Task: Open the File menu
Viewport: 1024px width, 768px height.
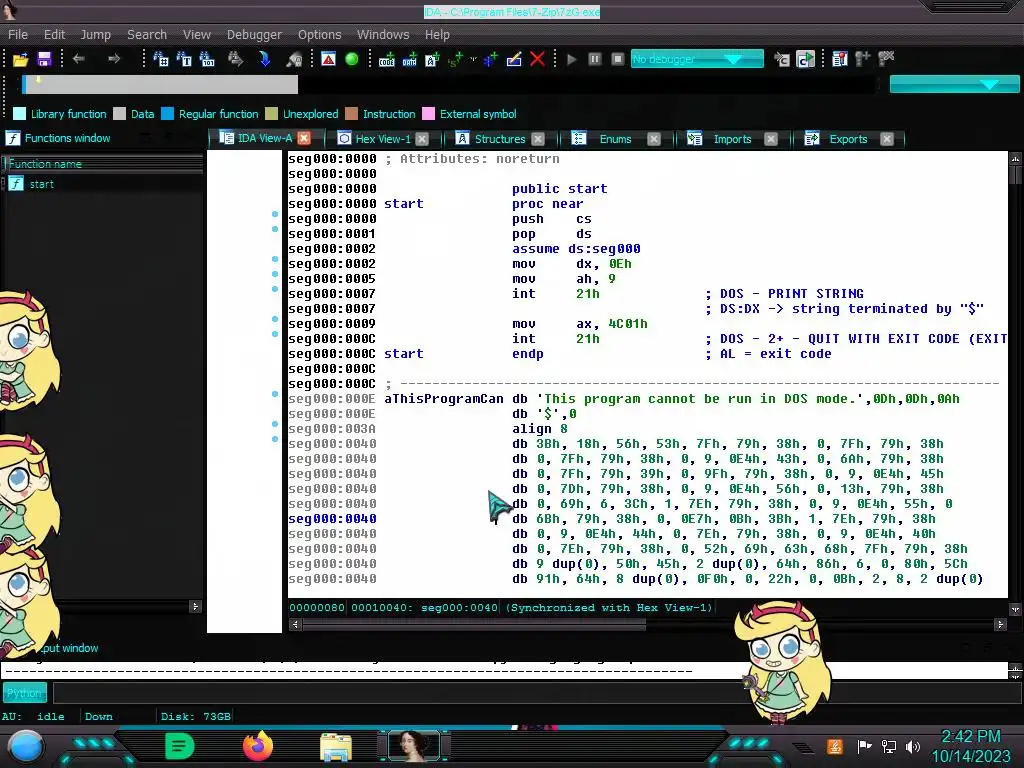Action: coord(18,35)
